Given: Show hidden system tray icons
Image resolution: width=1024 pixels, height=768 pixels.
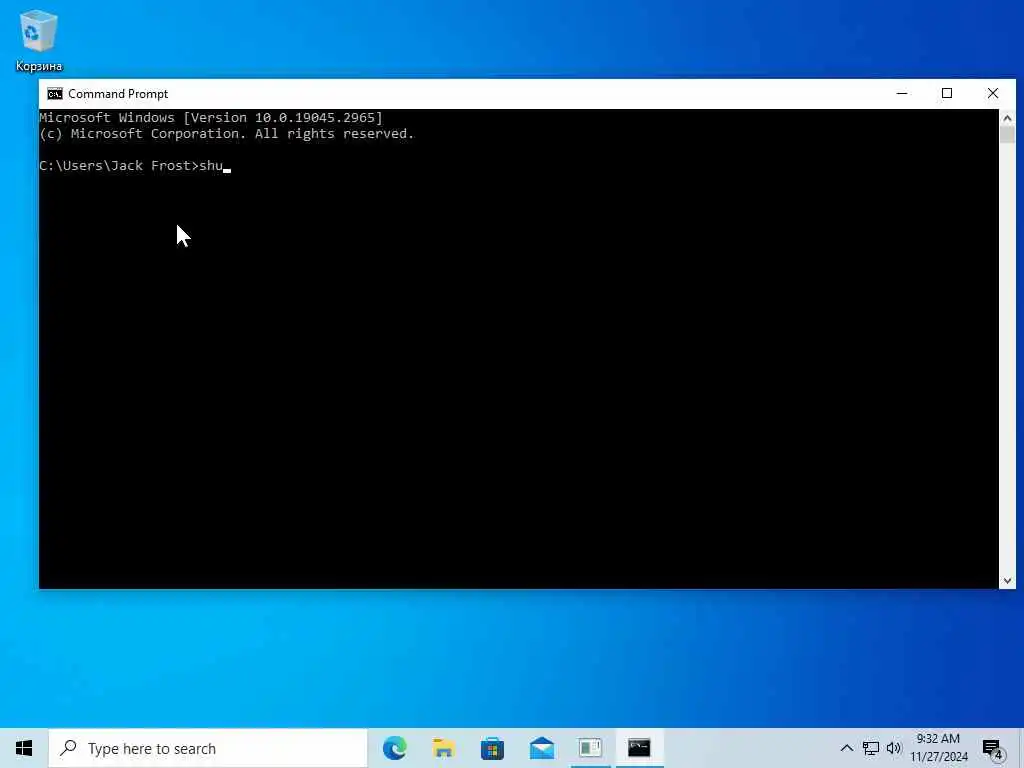Looking at the screenshot, I should 846,748.
